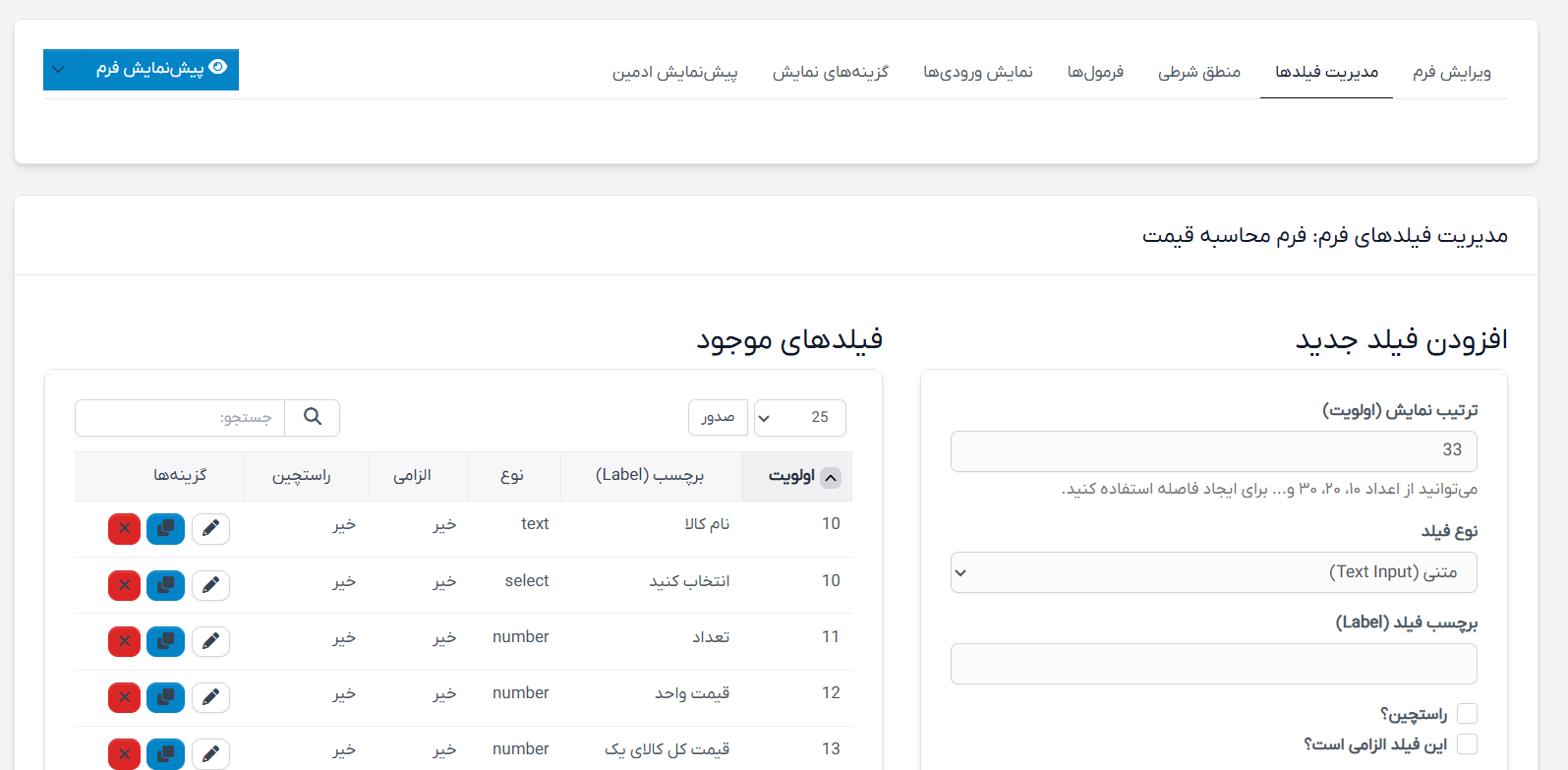Click the برچسب فیلد label input
1568x770 pixels.
pyautogui.click(x=1213, y=664)
